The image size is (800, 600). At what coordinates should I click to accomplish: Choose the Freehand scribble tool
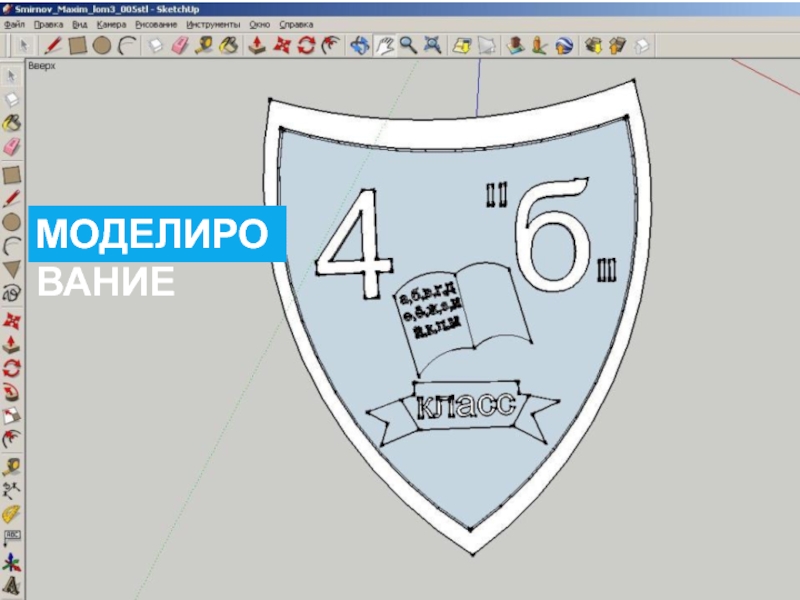coord(12,293)
